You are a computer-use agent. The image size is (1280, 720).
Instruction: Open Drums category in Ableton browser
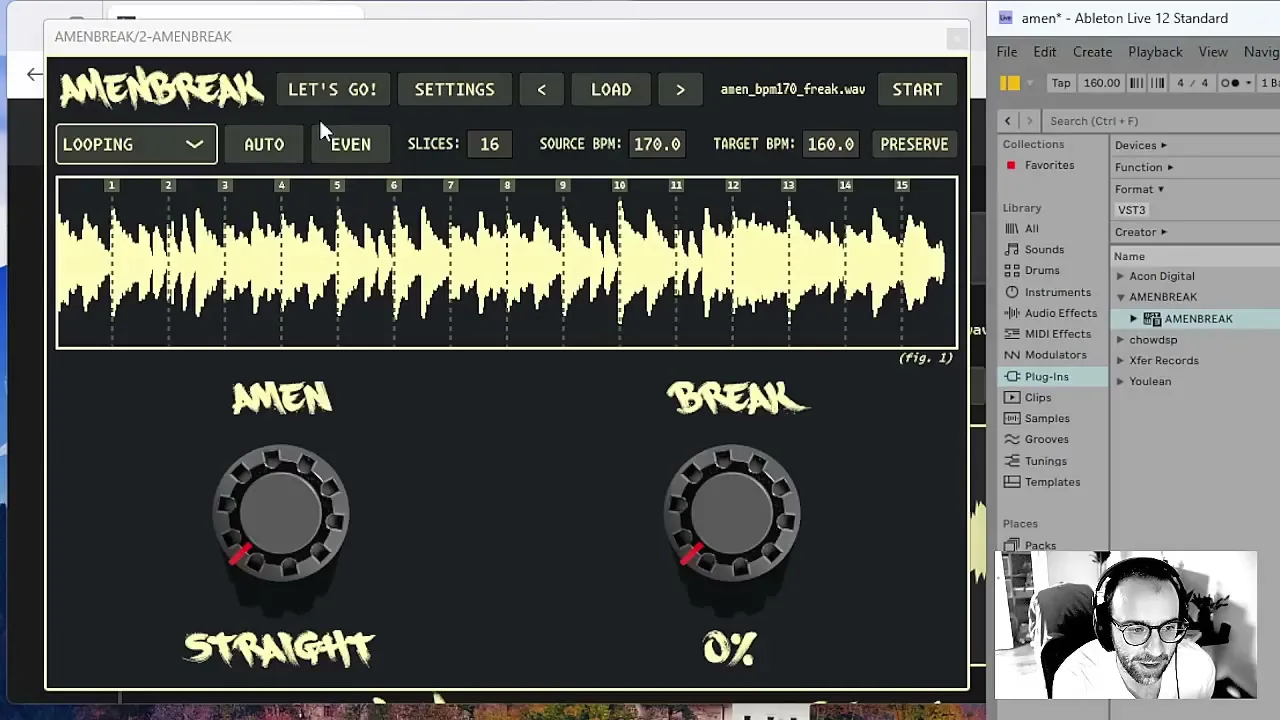click(1041, 270)
